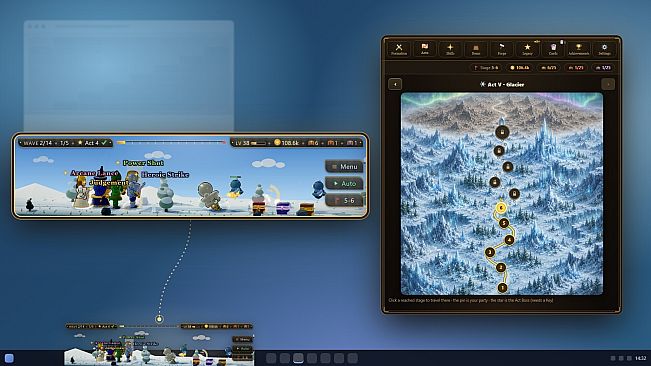Open the Items tab

[x=476, y=49]
